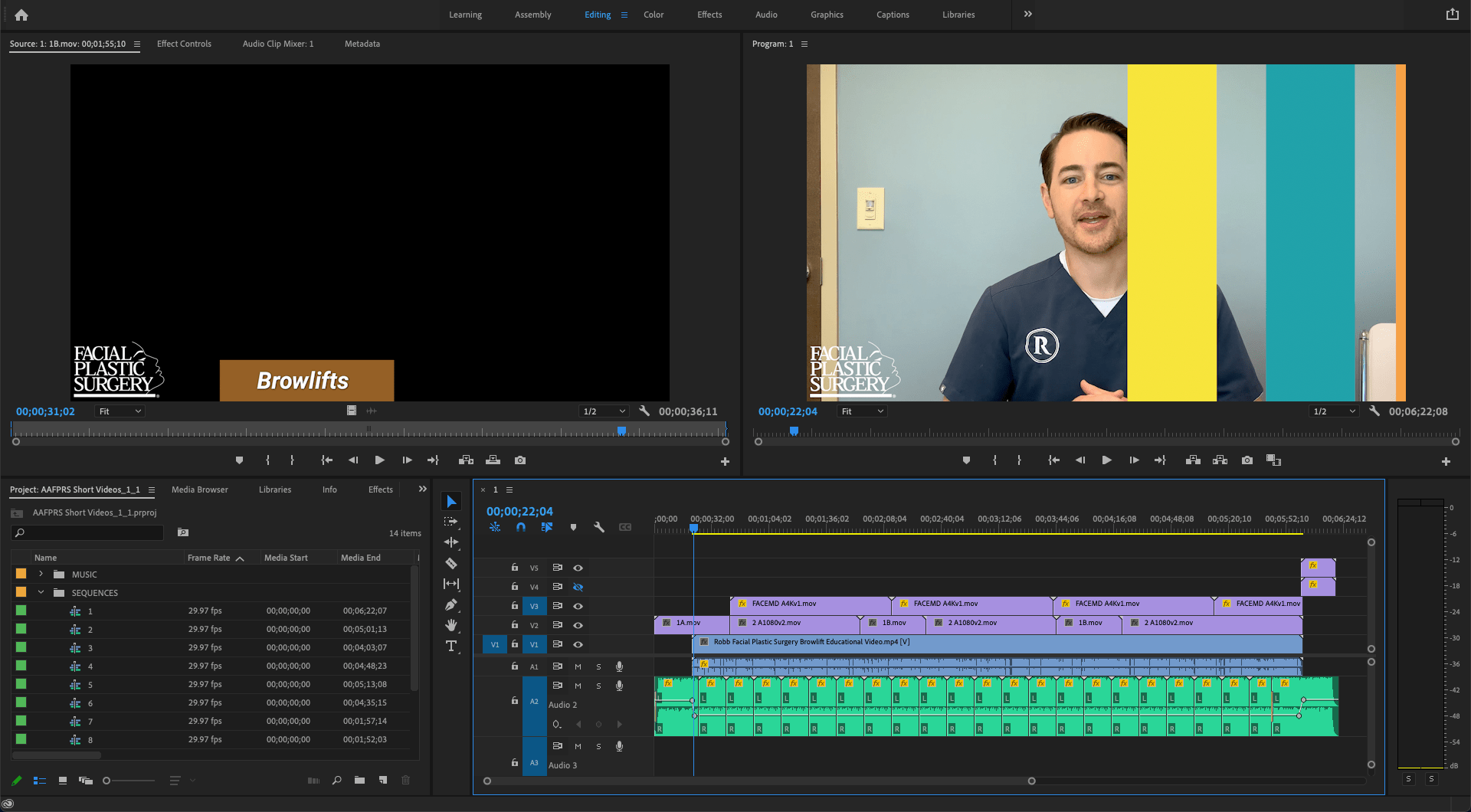
Task: Switch to the Captions workspace
Action: 893,15
